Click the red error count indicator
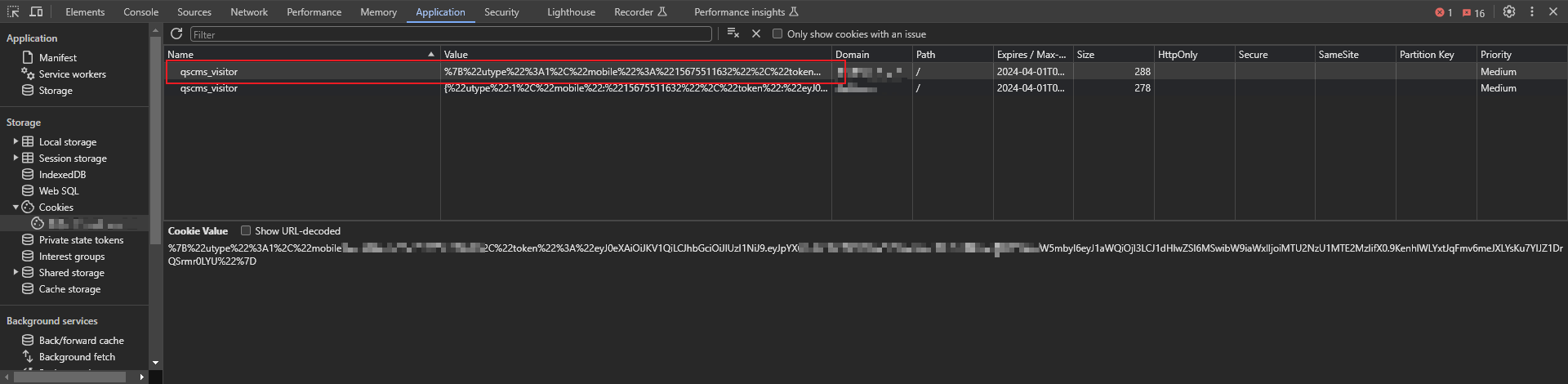Viewport: 1568px width, 384px height. pyautogui.click(x=1443, y=12)
